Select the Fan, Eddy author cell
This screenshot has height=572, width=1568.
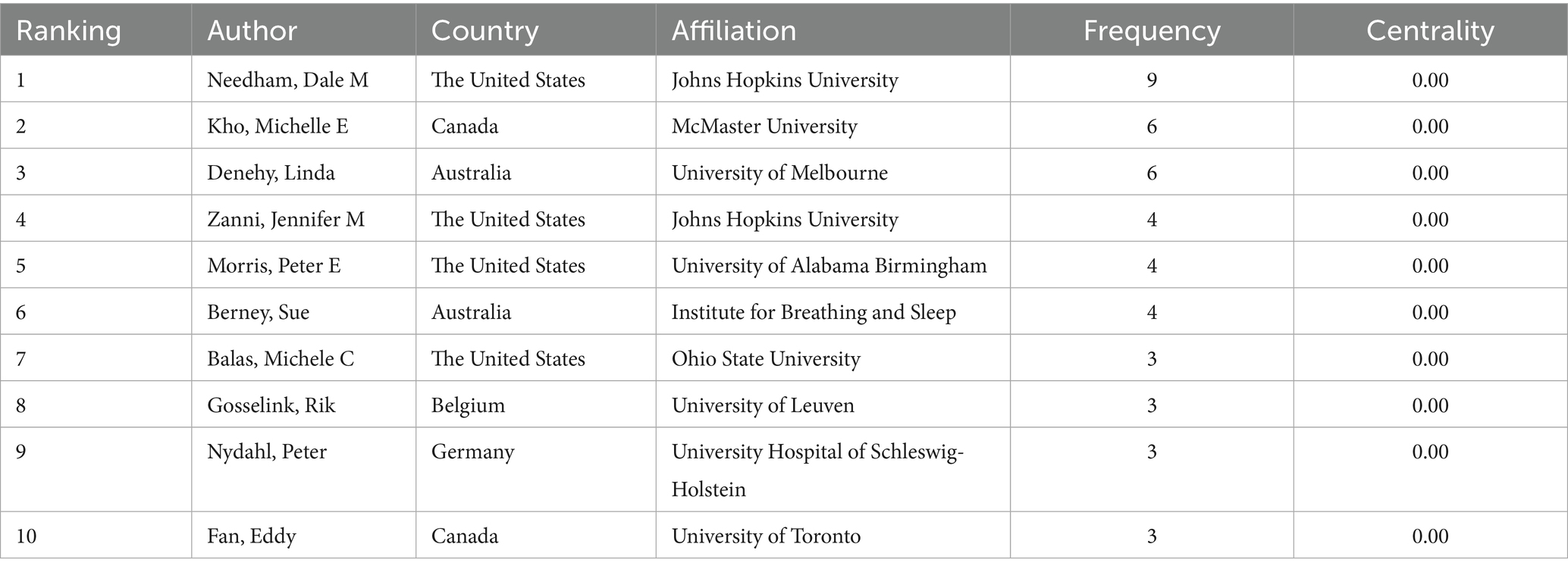251,537
